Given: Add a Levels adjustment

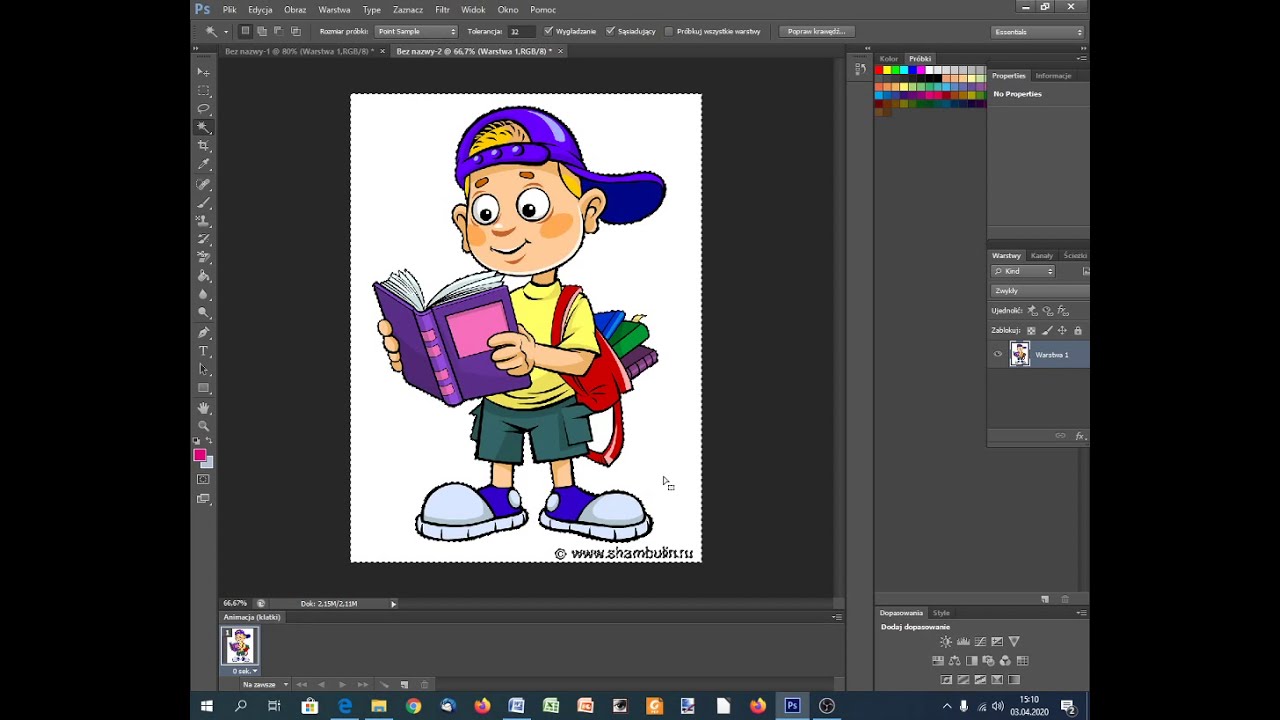Looking at the screenshot, I should click(x=963, y=641).
